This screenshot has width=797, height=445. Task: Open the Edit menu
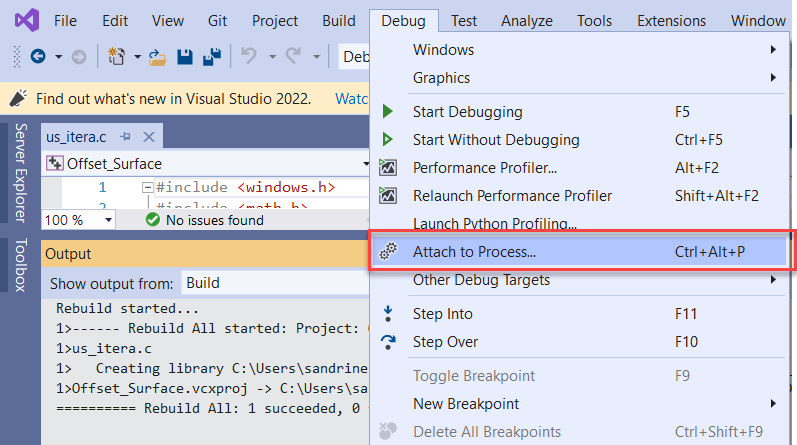tap(115, 21)
